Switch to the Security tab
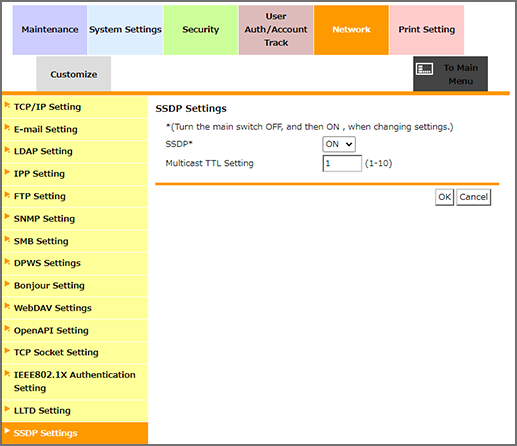 (x=201, y=30)
